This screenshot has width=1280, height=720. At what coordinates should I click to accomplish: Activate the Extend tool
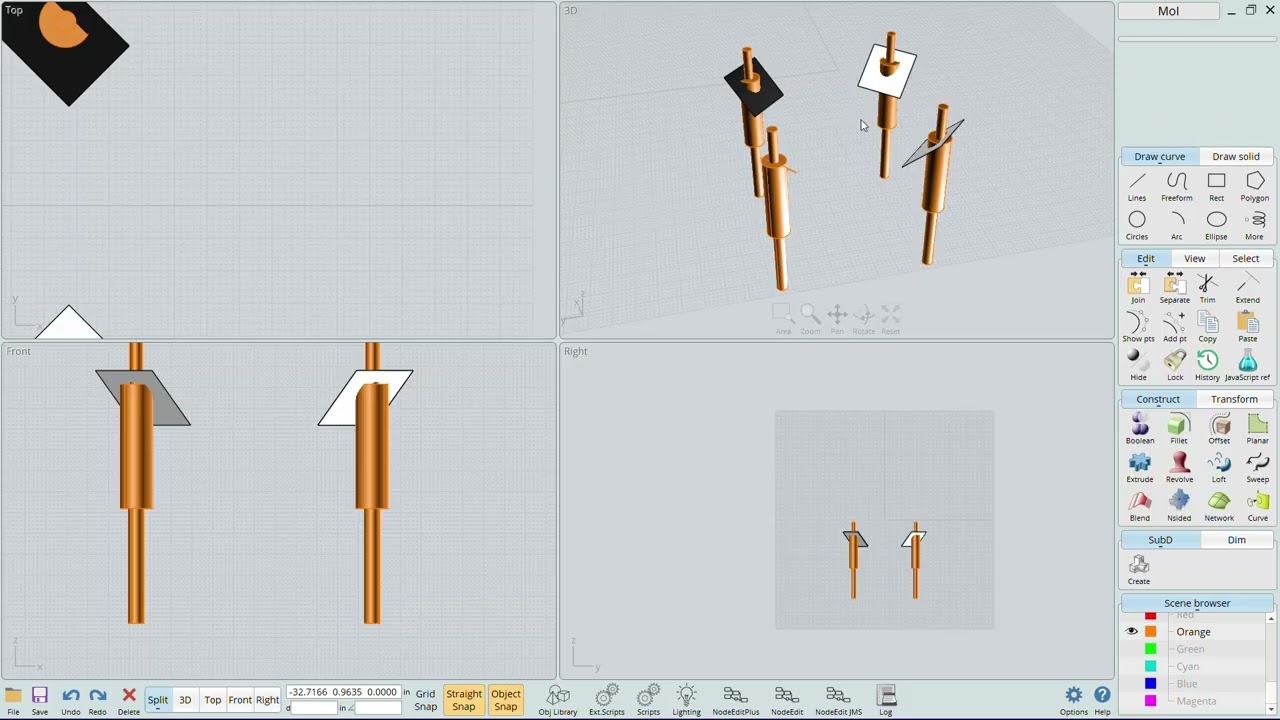pos(1248,289)
